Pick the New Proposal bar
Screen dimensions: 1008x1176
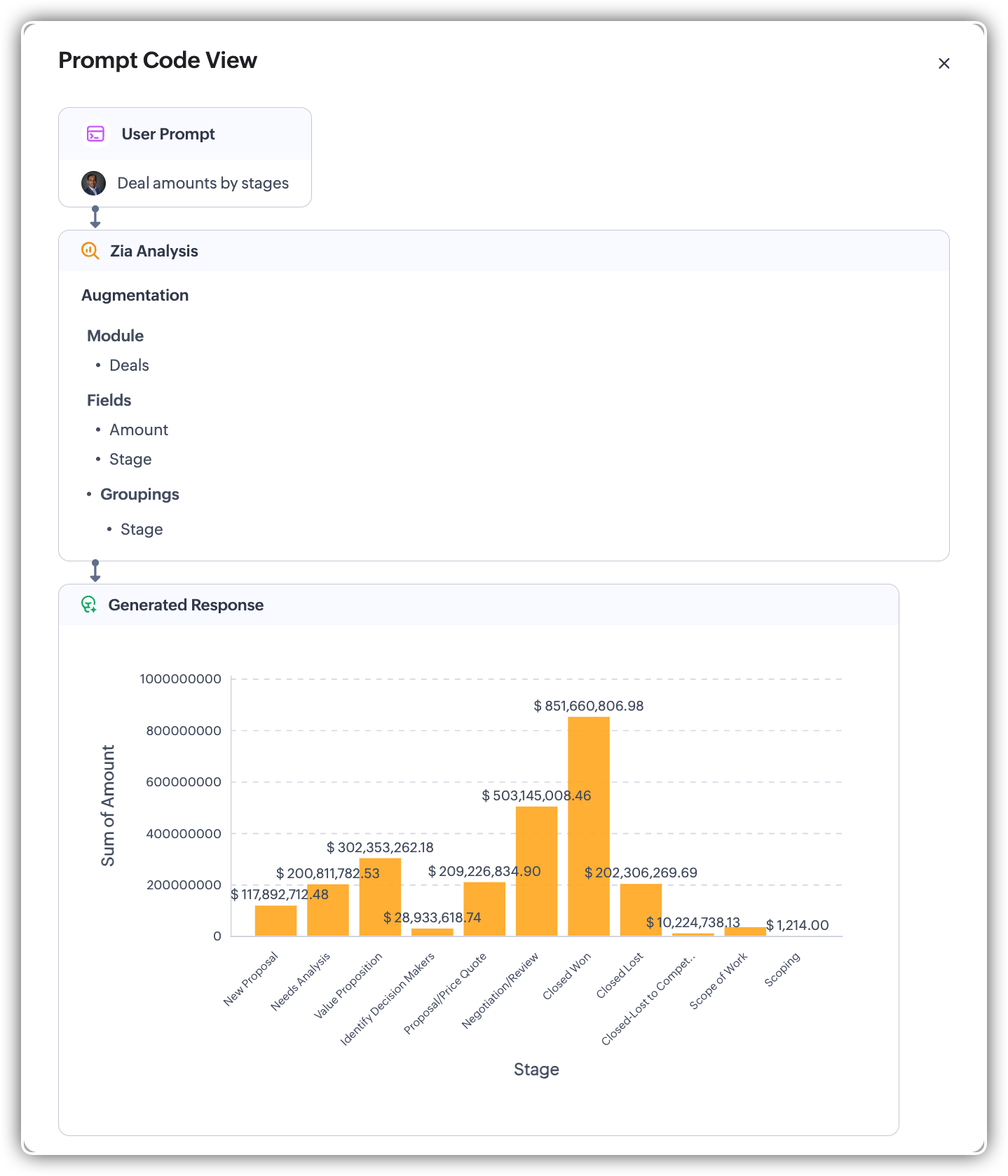coord(275,921)
